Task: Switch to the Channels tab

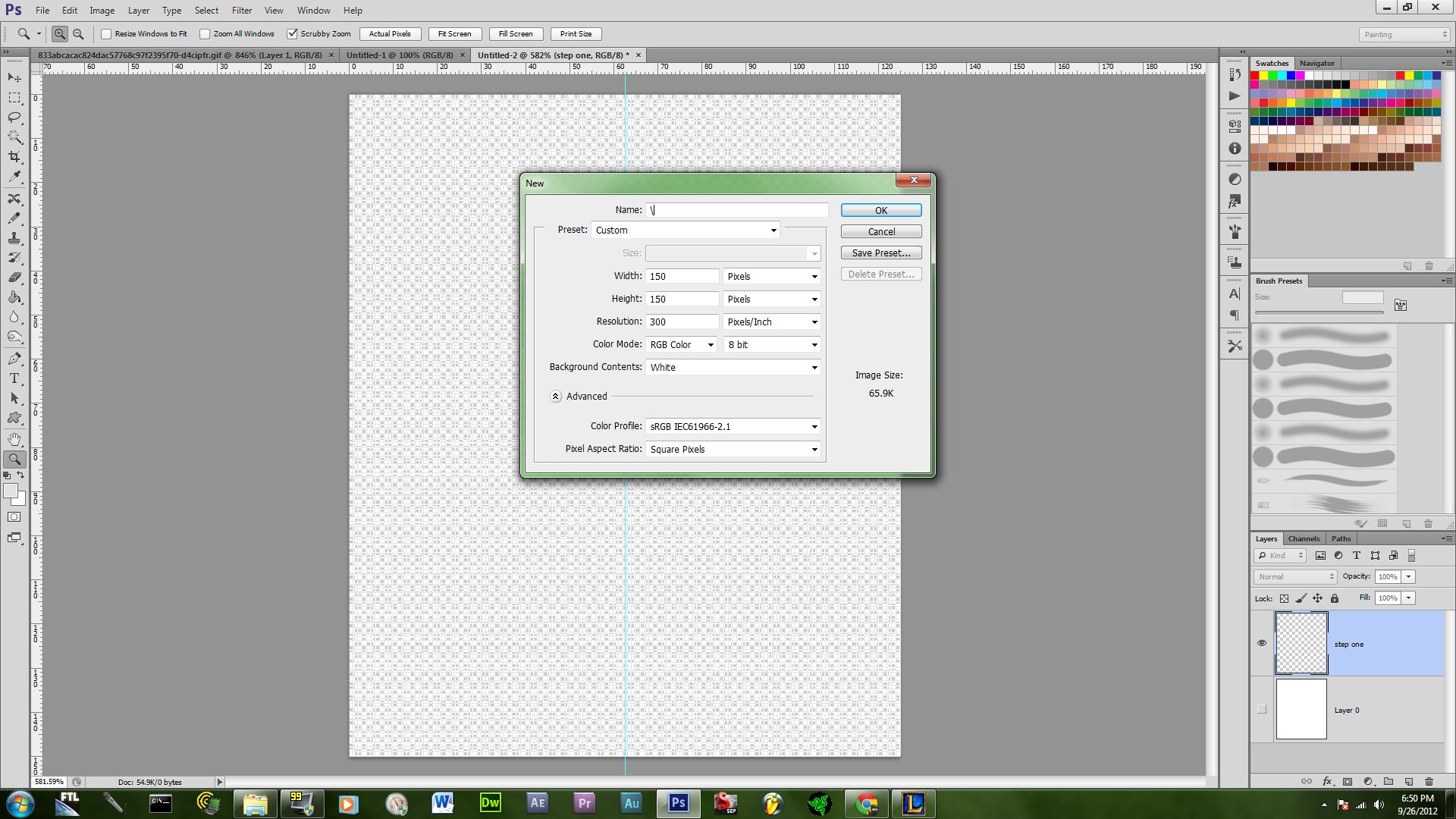Action: [1303, 538]
